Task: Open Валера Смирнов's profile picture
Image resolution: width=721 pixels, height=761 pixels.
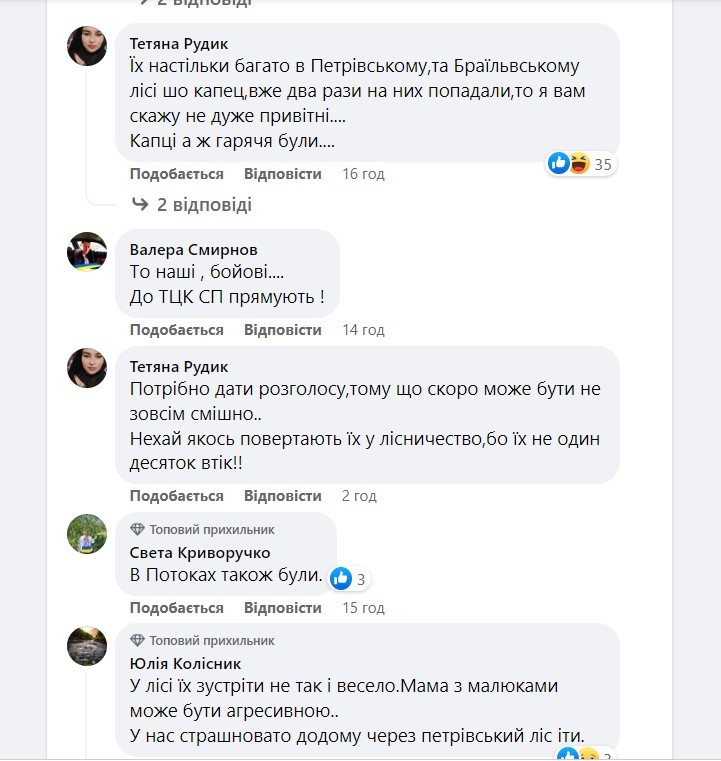Action: [87, 251]
